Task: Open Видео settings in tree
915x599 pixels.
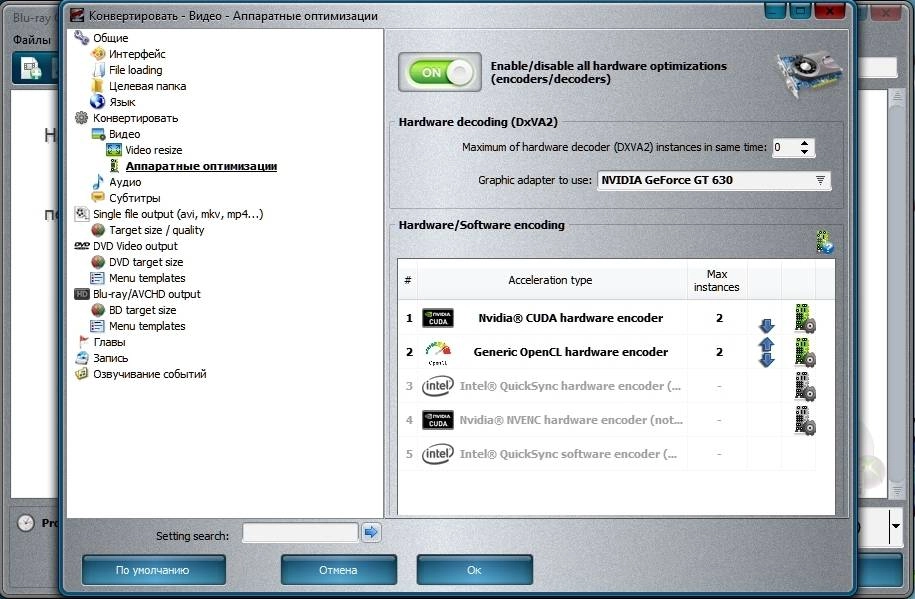Action: tap(124, 134)
